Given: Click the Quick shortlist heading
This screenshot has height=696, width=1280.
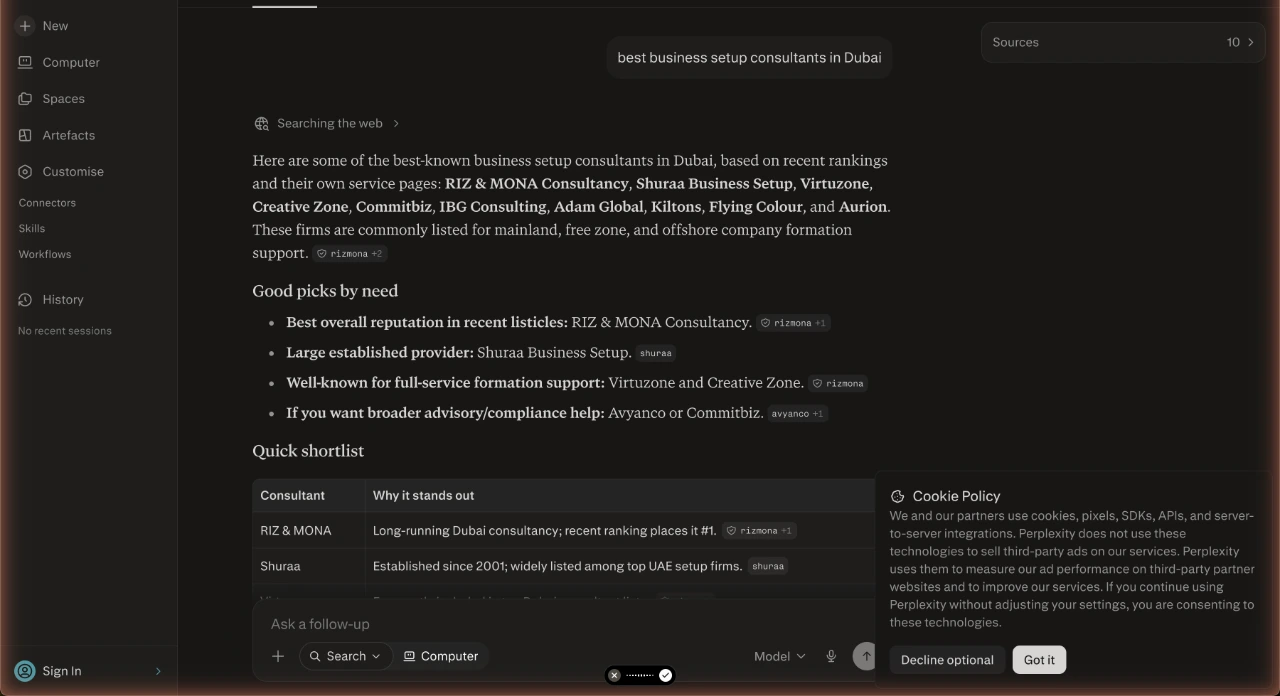Looking at the screenshot, I should click(x=308, y=451).
